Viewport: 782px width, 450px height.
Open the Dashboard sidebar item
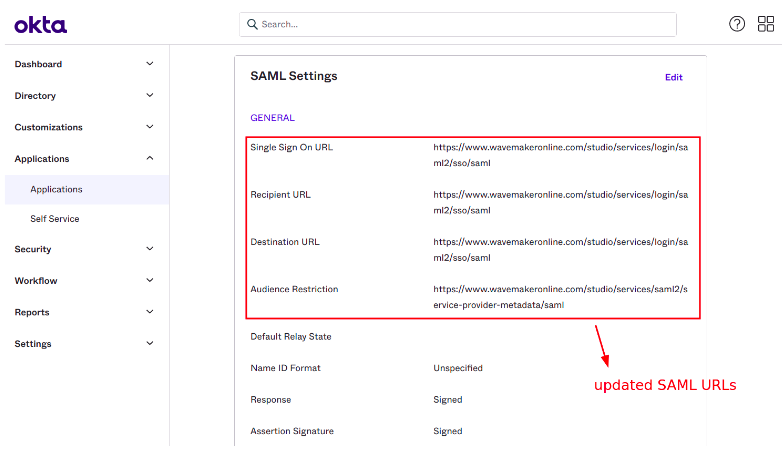pos(38,64)
